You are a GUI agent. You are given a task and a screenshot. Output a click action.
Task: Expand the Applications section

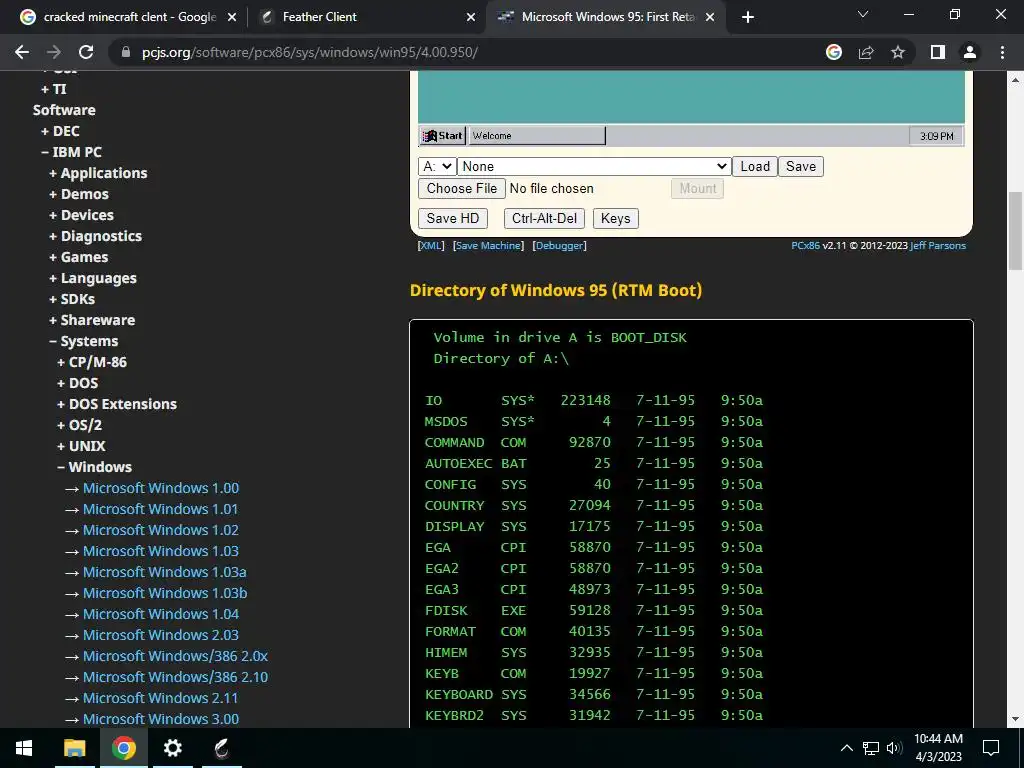98,173
